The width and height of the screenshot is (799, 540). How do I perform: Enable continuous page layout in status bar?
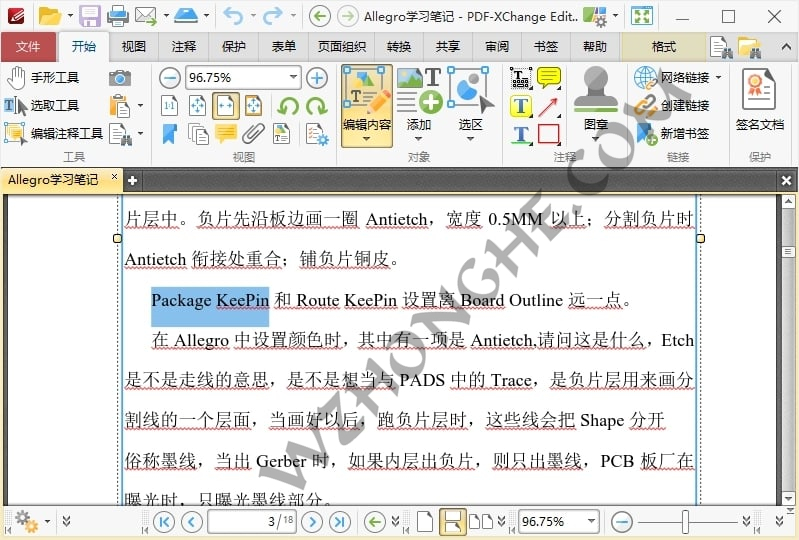point(452,521)
